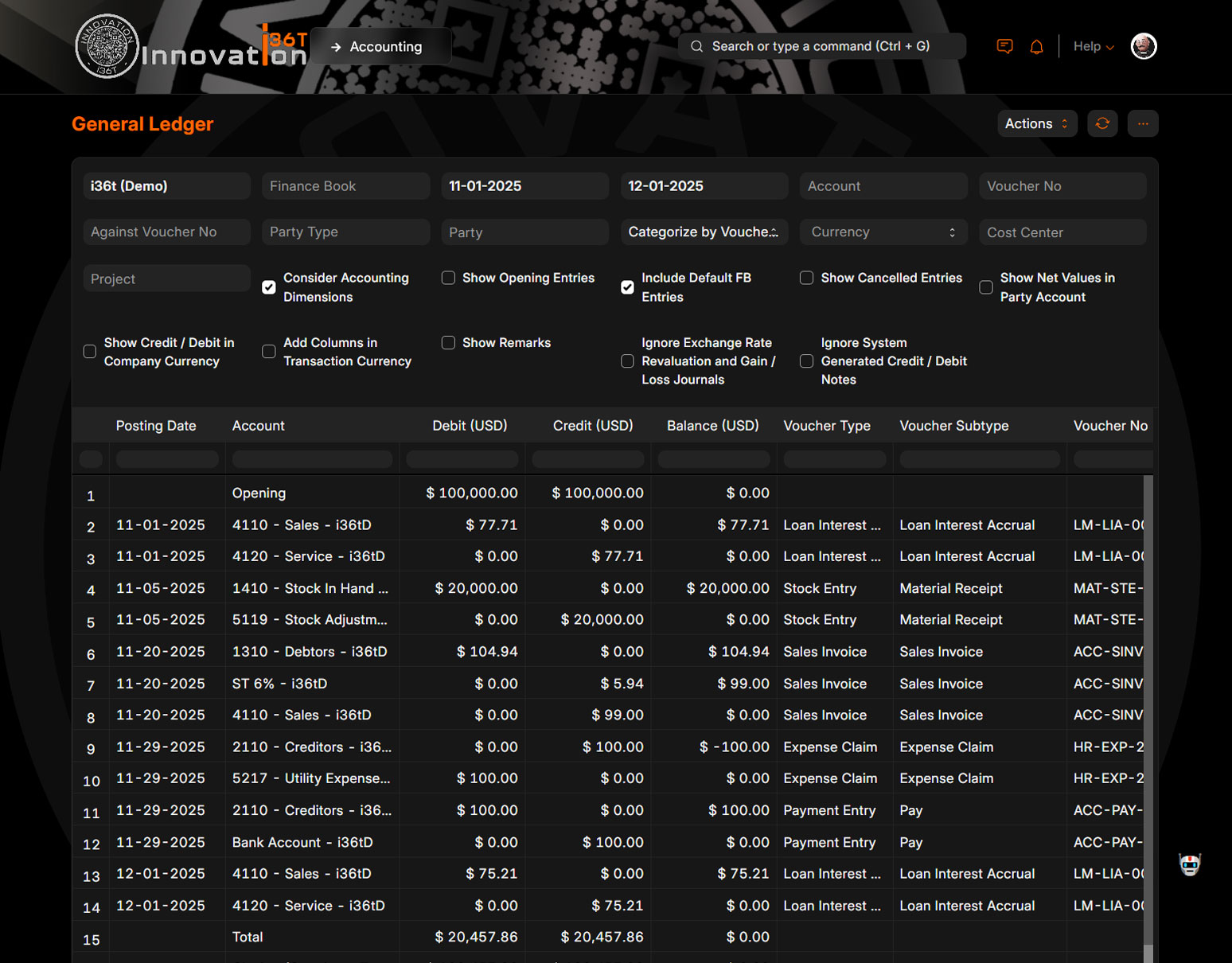Enable Show Opening Entries checkbox

(x=449, y=278)
